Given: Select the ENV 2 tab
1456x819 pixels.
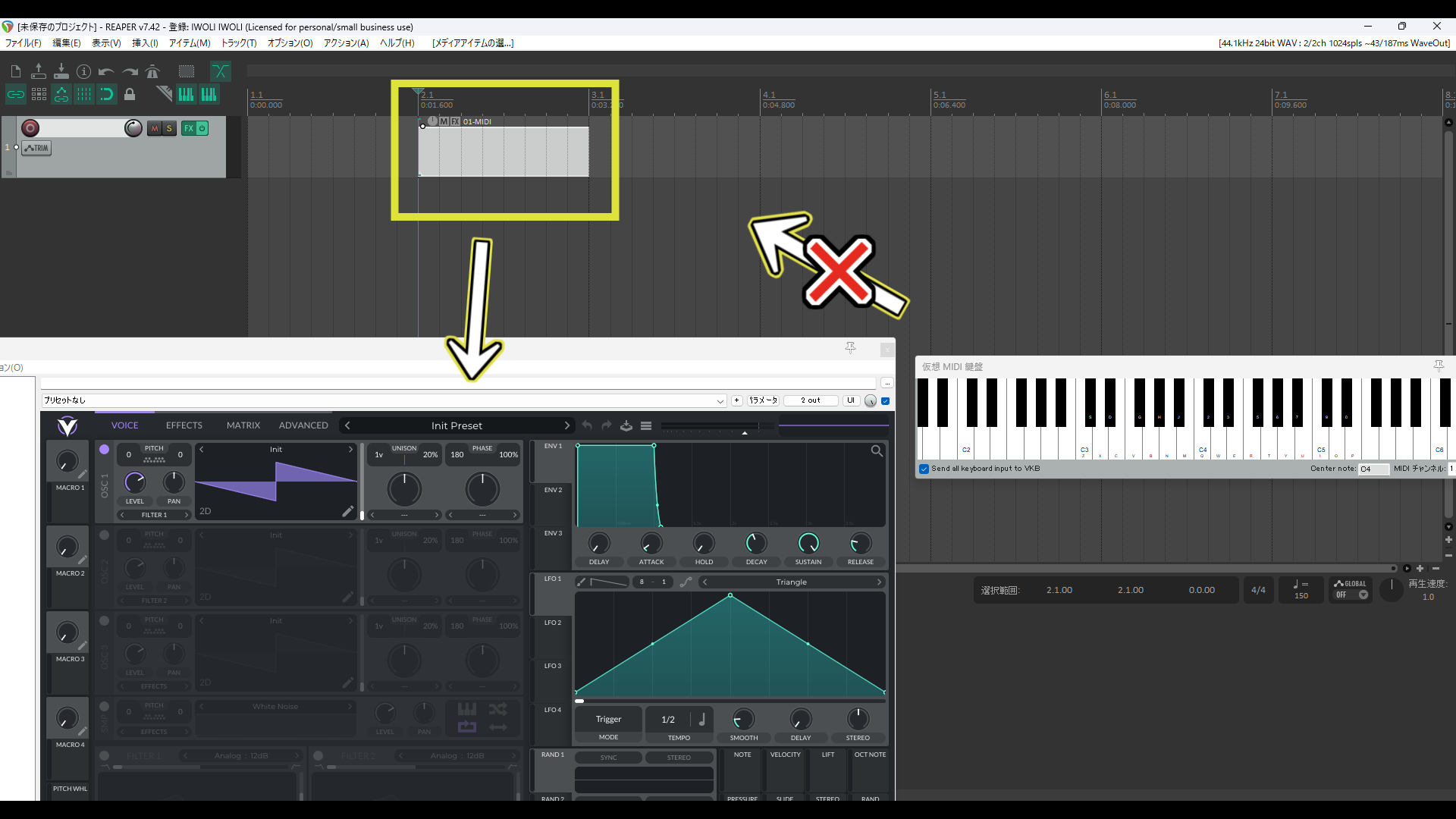Looking at the screenshot, I should 553,490.
